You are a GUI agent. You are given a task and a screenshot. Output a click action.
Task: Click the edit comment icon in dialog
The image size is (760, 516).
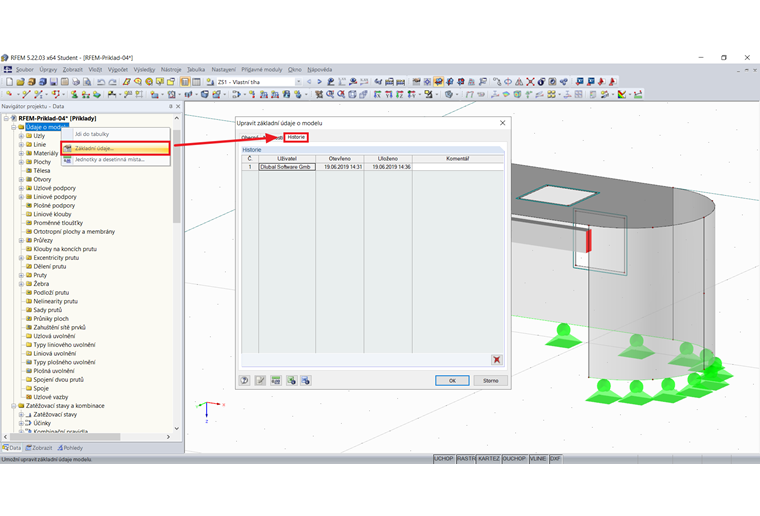click(260, 380)
